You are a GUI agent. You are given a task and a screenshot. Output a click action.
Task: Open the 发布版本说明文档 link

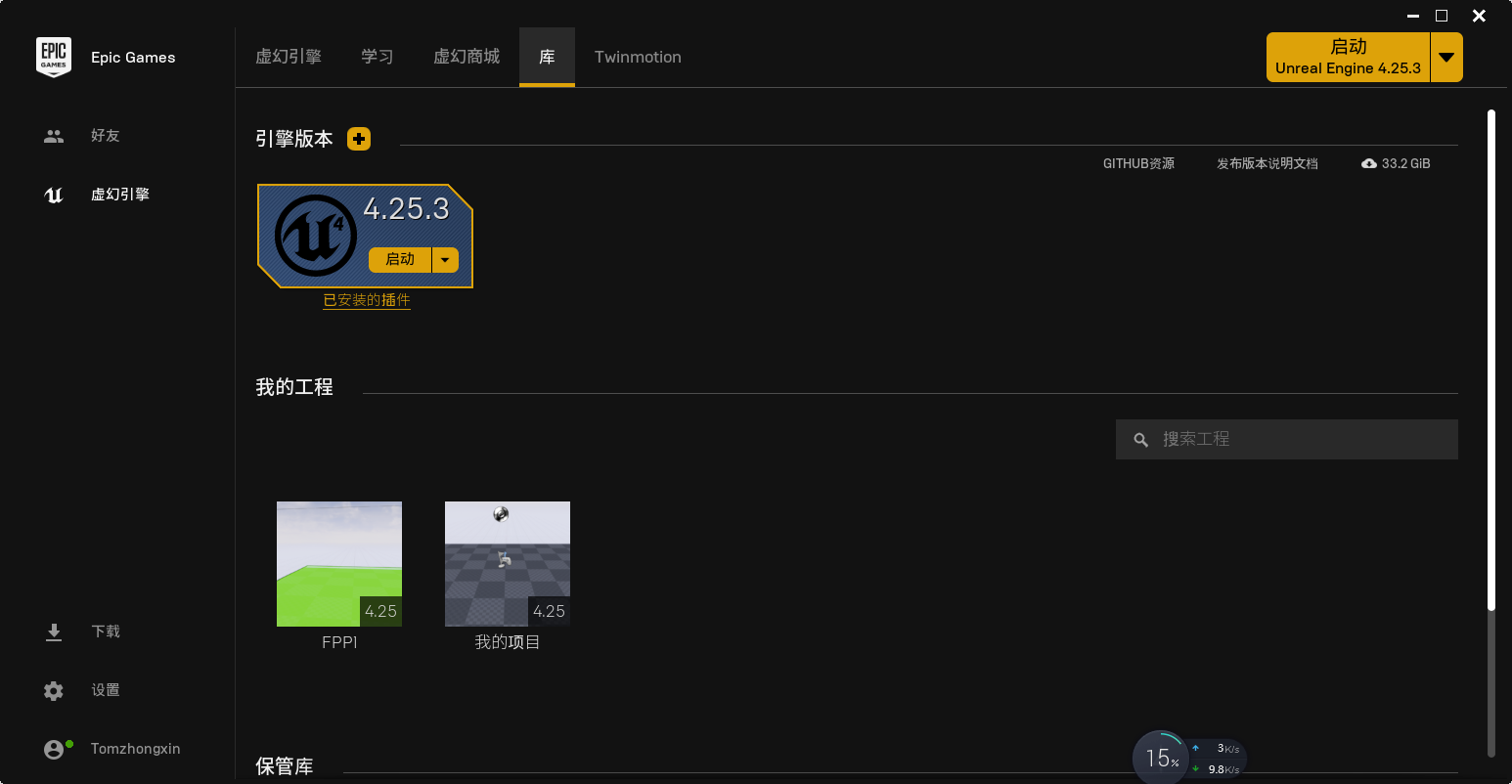pyautogui.click(x=1267, y=163)
